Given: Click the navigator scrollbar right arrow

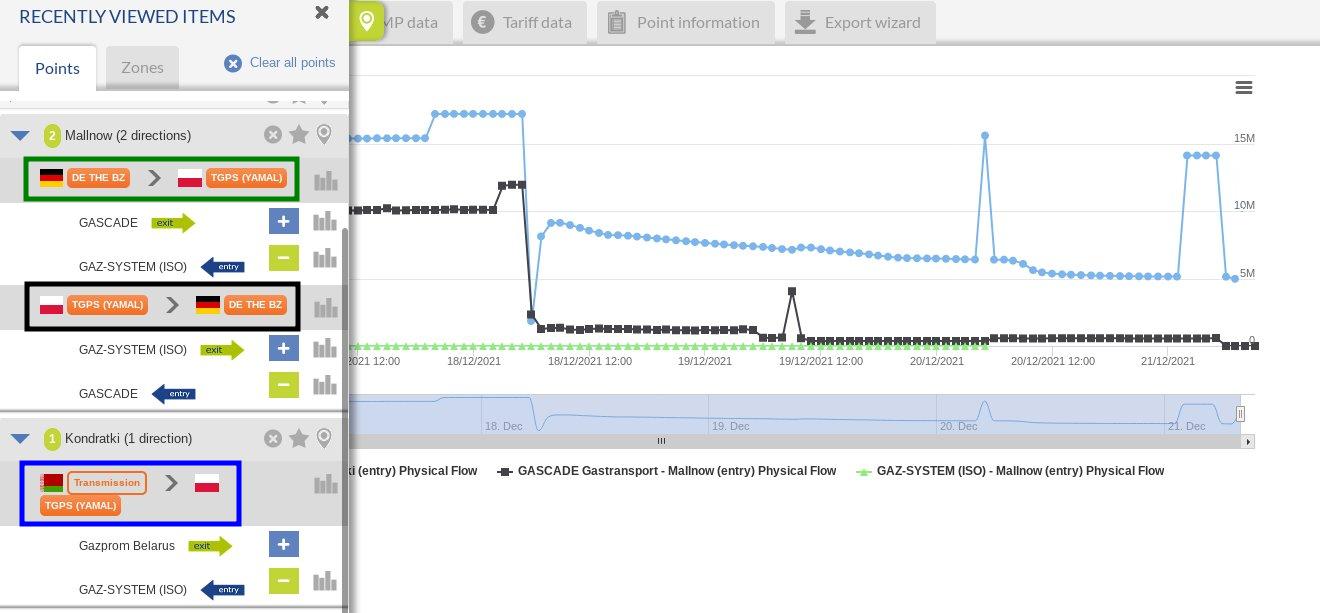Looking at the screenshot, I should 1247,441.
